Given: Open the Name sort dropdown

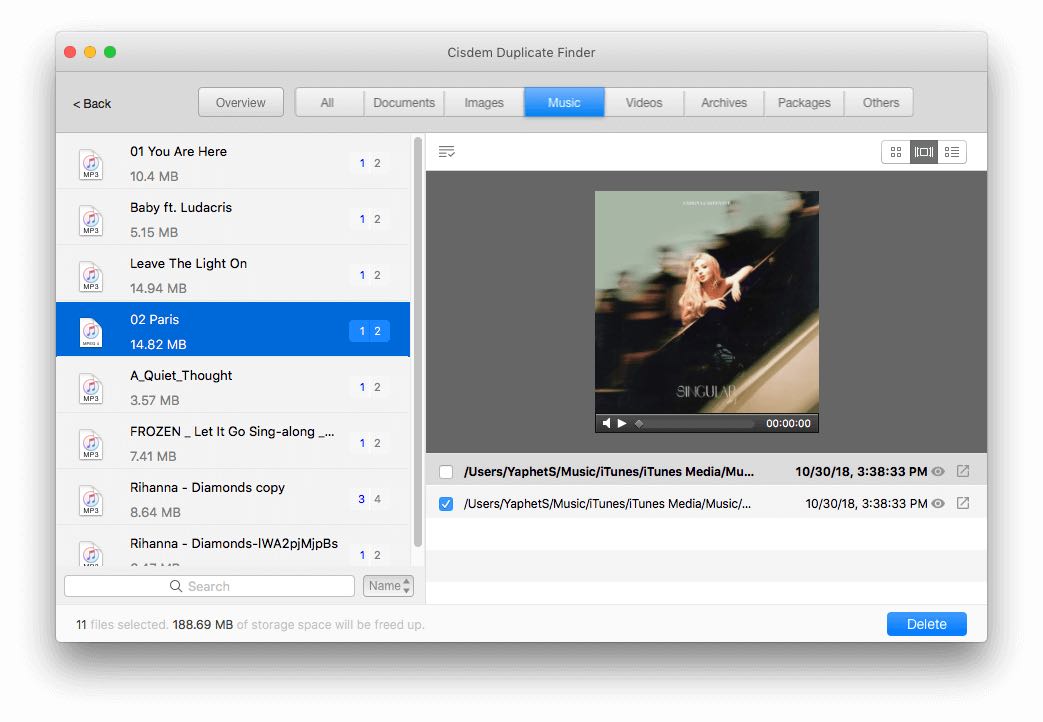Looking at the screenshot, I should (388, 586).
